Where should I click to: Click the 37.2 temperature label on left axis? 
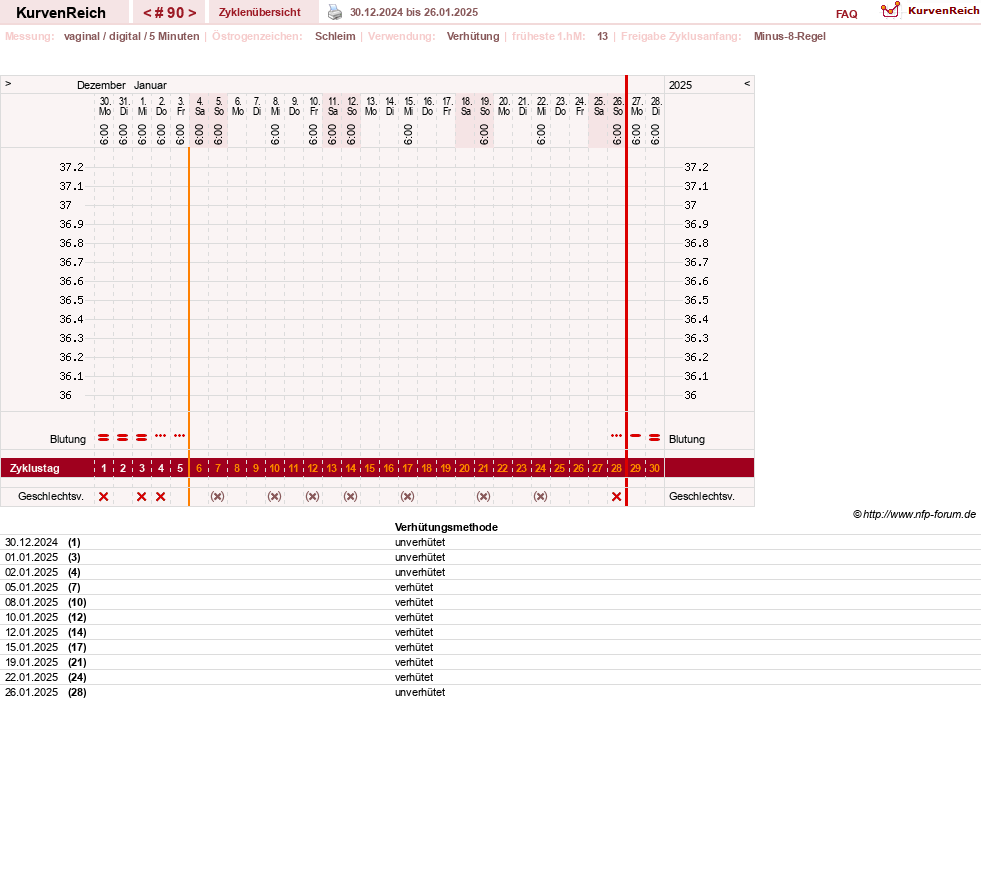[x=71, y=167]
